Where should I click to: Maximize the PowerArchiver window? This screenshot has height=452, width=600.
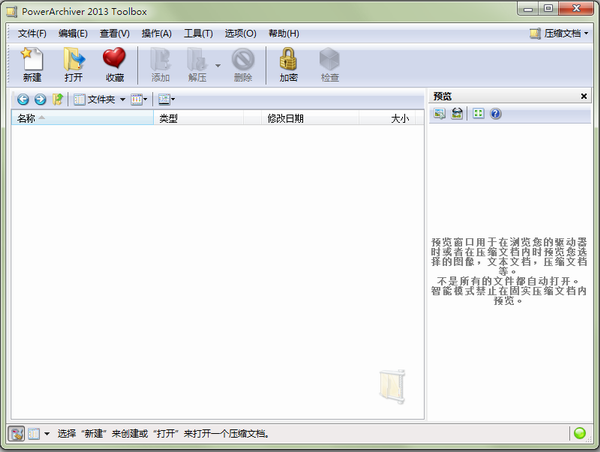point(548,8)
